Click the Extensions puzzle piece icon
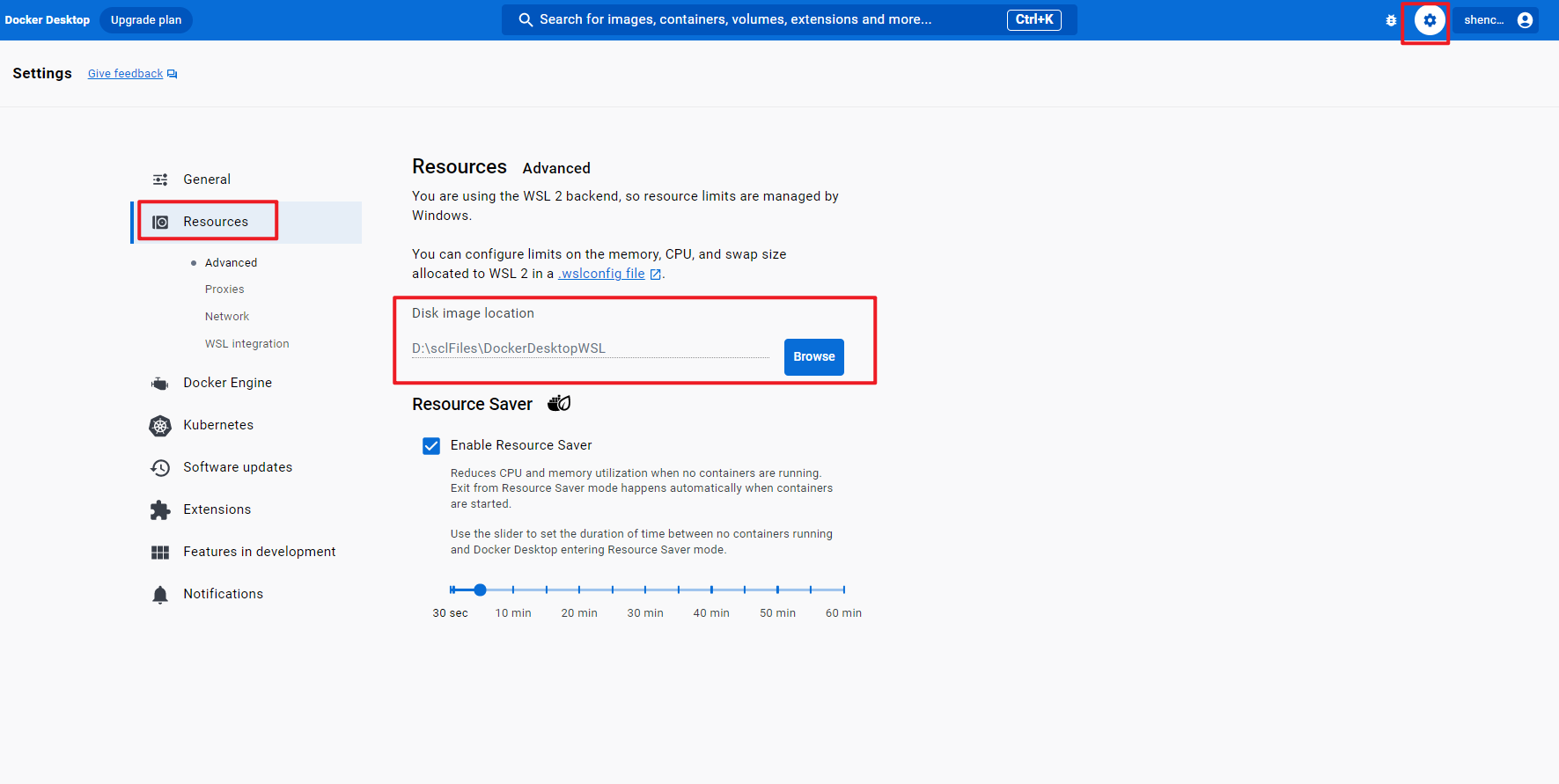This screenshot has height=784, width=1559. (x=160, y=510)
